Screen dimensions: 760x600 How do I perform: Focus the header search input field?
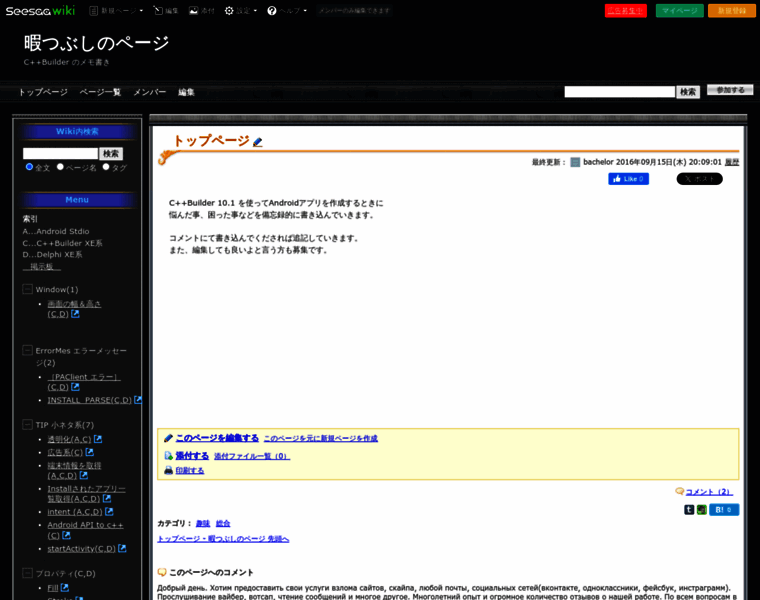tap(619, 92)
